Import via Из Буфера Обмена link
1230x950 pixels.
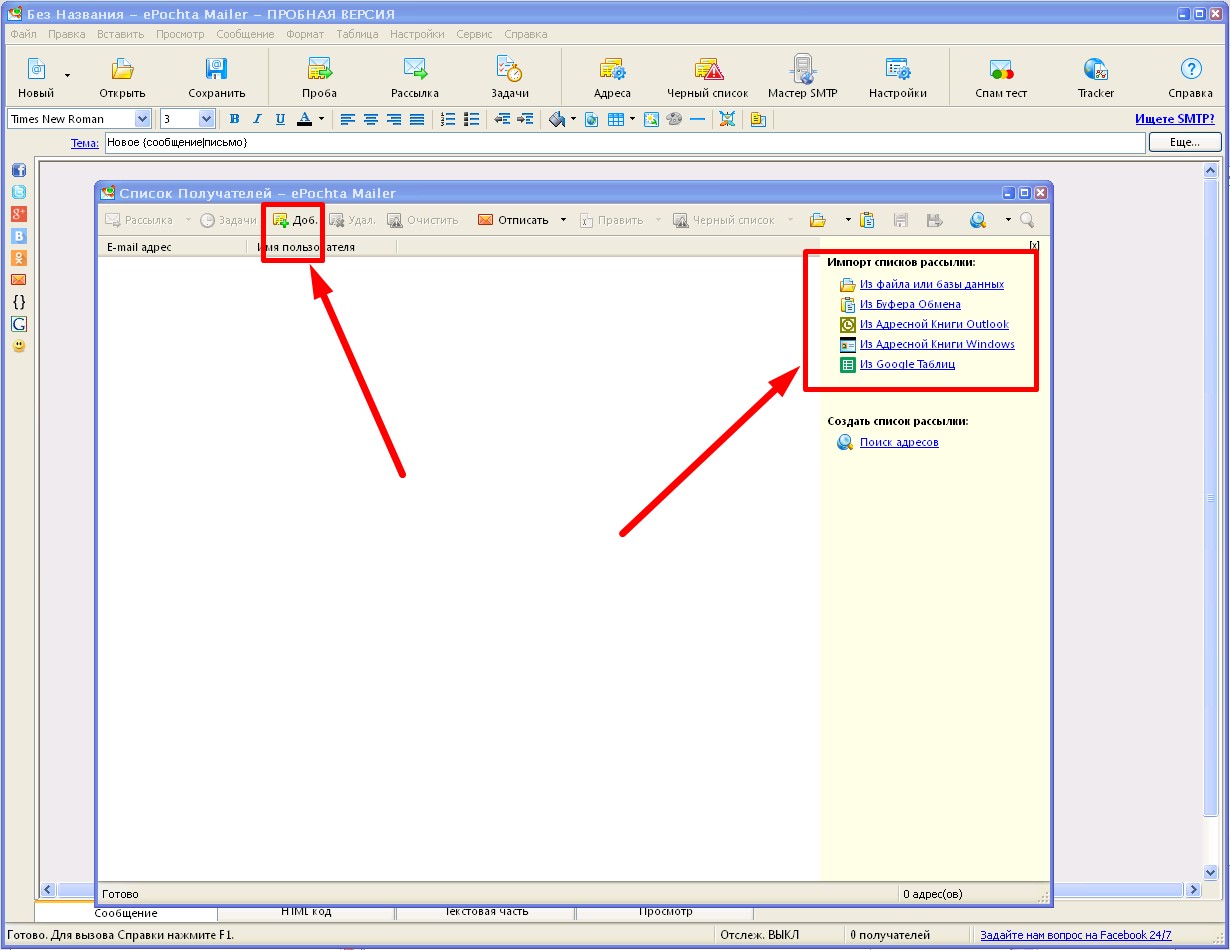point(910,304)
